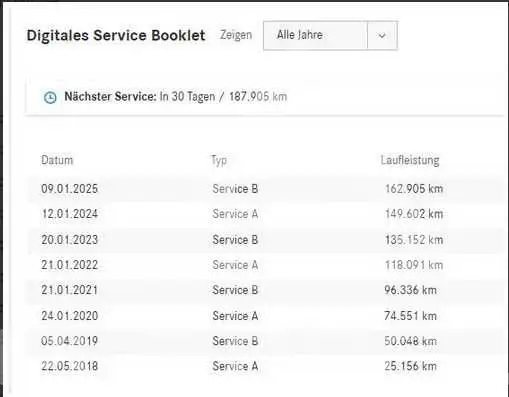
Task: Select the 05.04.2019 service row
Action: [265, 341]
